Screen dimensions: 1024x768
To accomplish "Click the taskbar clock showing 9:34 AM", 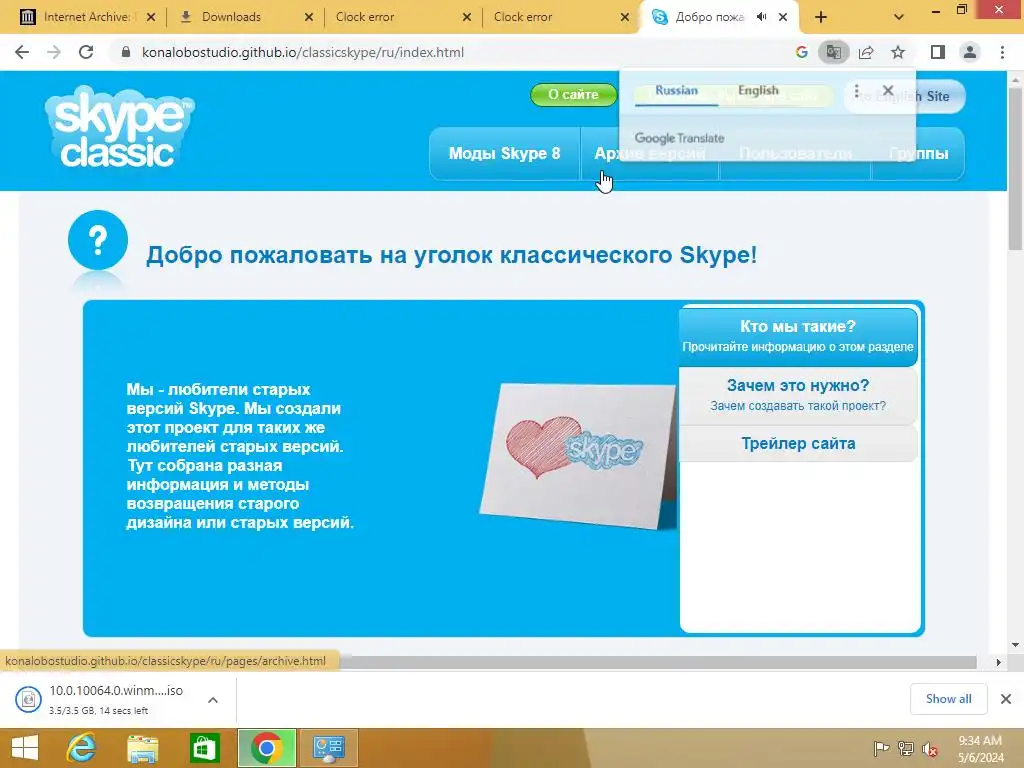I will tap(980, 748).
